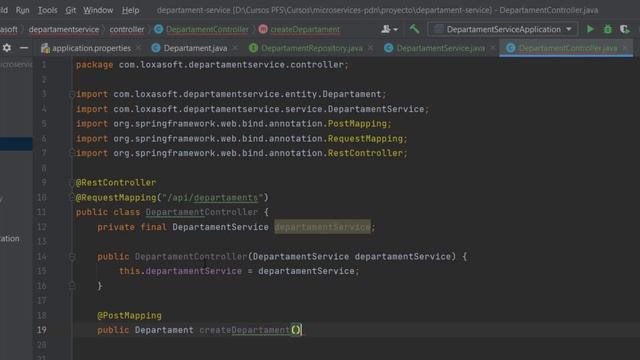640x360 pixels.
Task: Click the controller breadcrumb
Action: [127, 29]
